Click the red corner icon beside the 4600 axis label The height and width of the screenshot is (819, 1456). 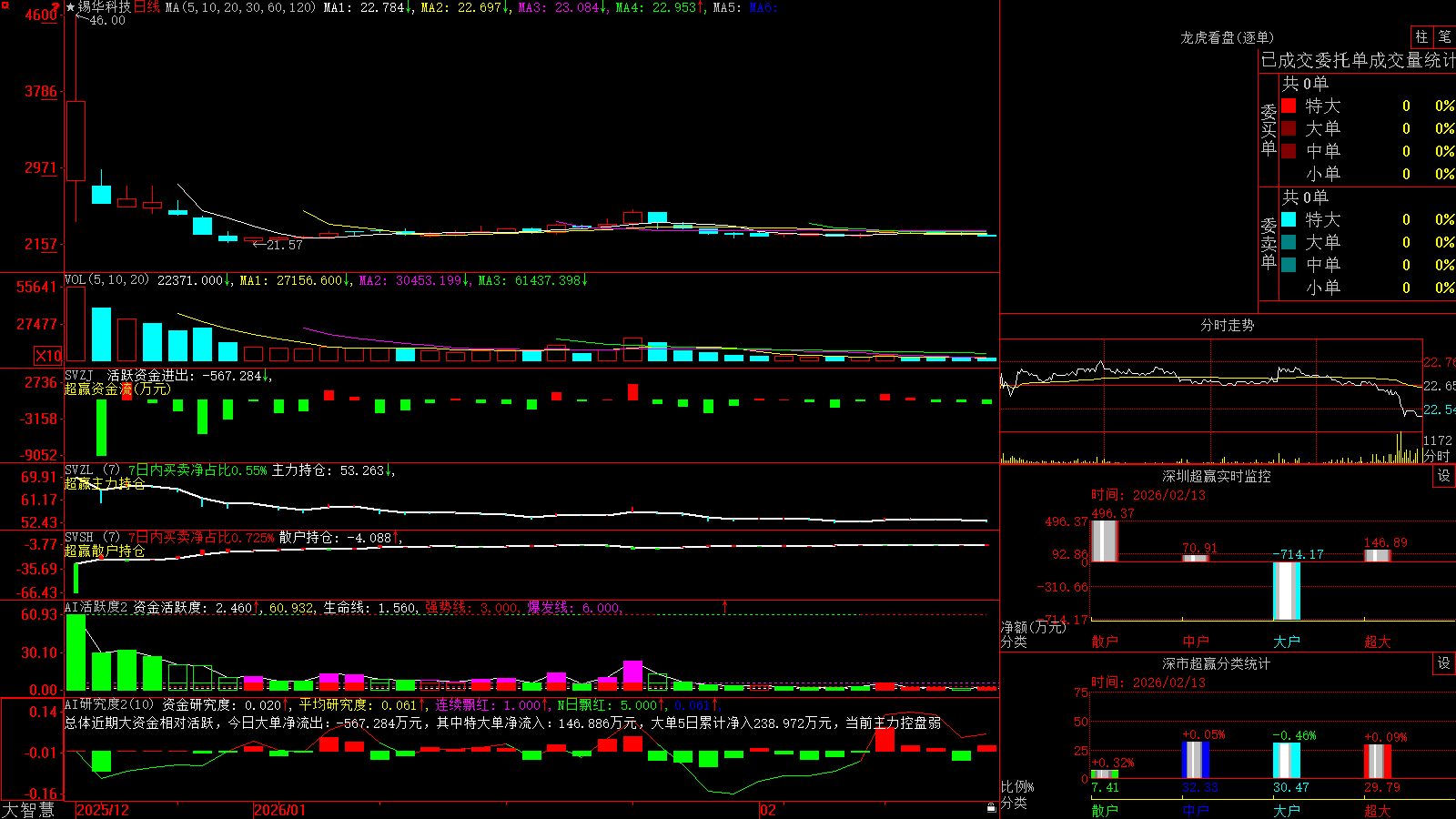pos(57,7)
